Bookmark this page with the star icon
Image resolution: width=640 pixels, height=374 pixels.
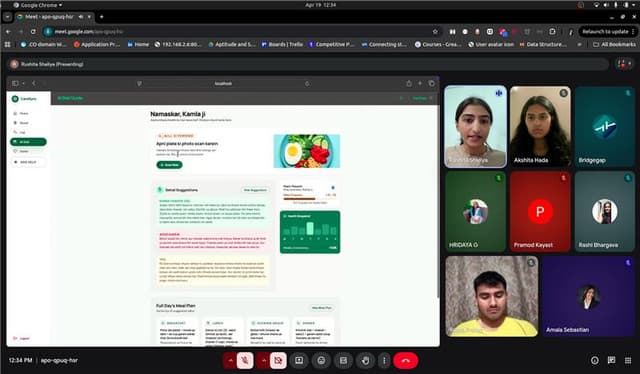(435, 31)
